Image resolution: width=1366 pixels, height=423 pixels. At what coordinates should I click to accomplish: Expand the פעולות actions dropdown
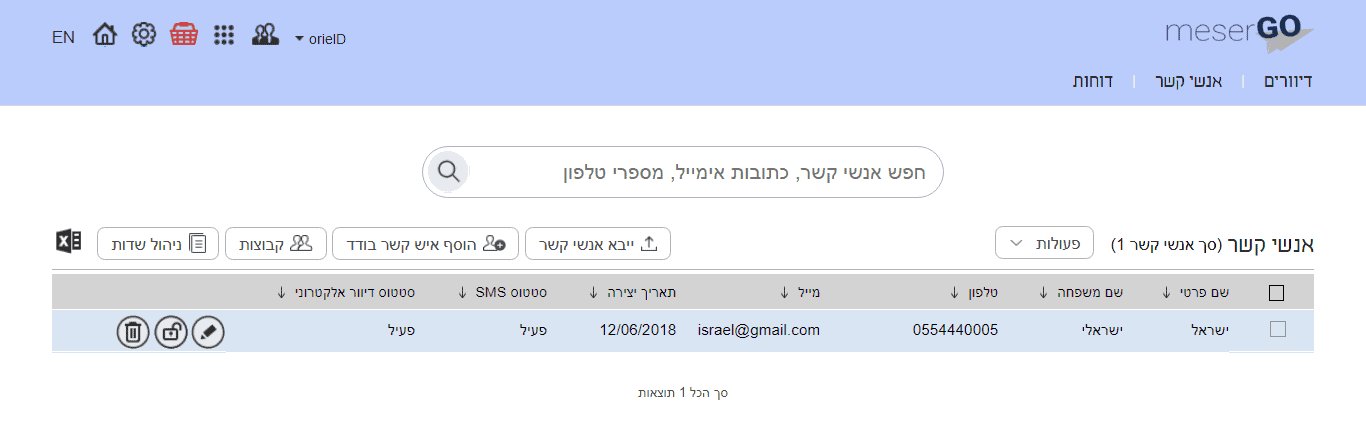1044,243
